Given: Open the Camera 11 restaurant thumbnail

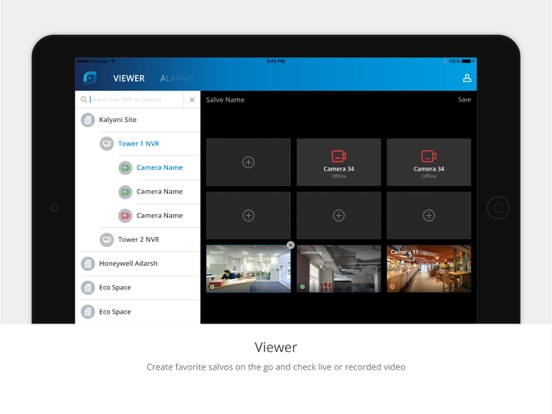Looking at the screenshot, I should point(429,269).
